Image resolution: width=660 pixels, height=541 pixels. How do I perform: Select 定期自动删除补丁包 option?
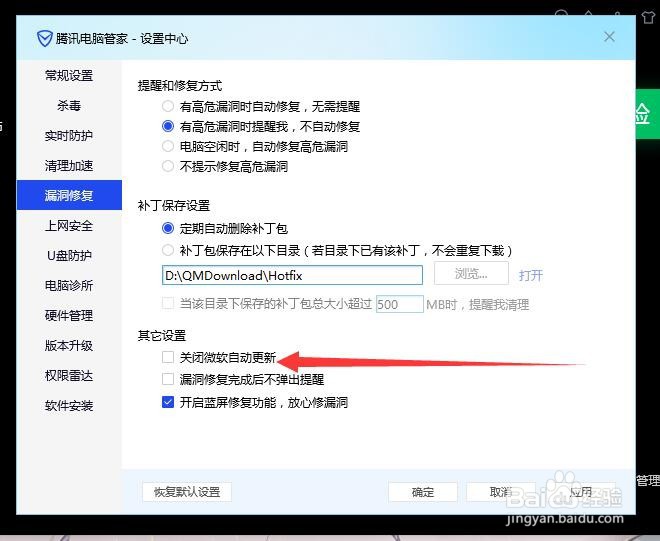click(168, 228)
